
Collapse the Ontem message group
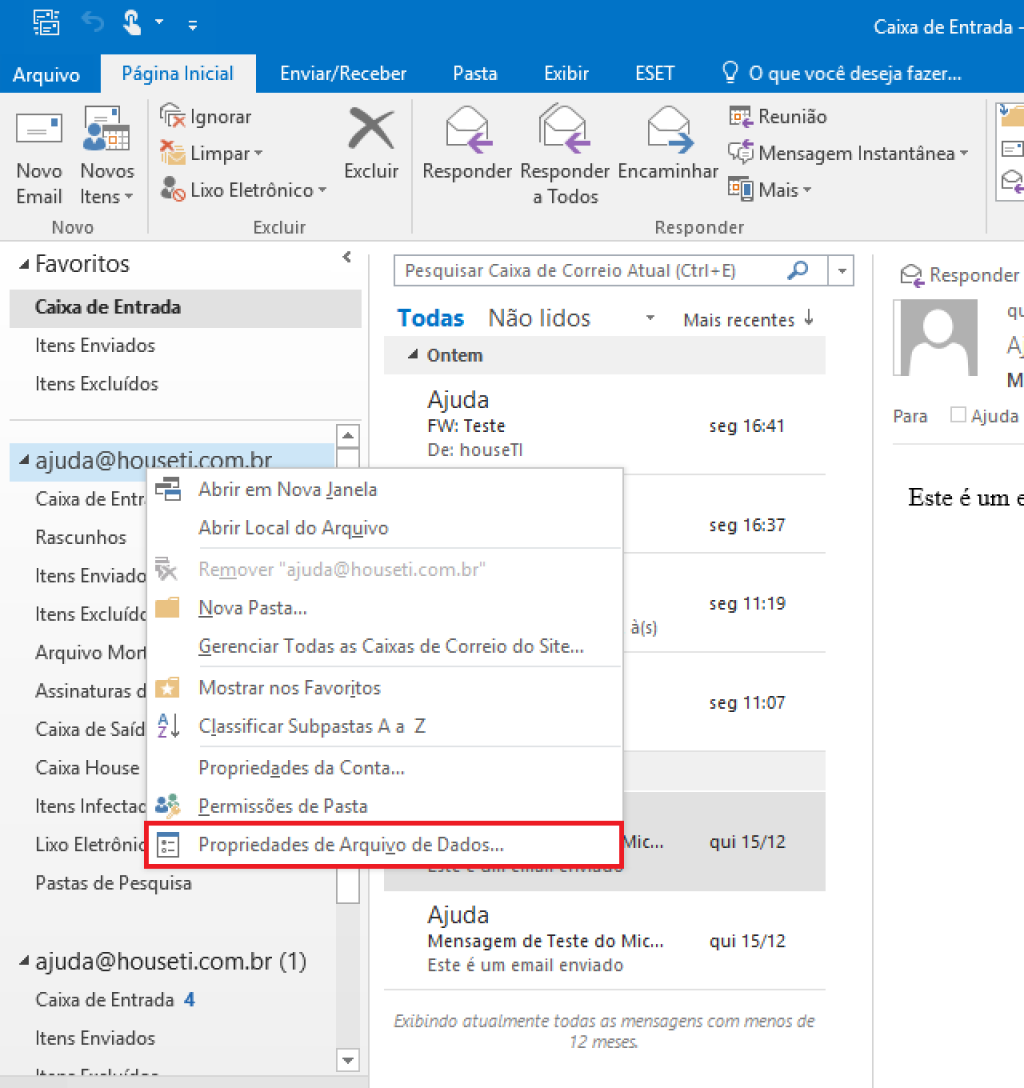tap(413, 355)
